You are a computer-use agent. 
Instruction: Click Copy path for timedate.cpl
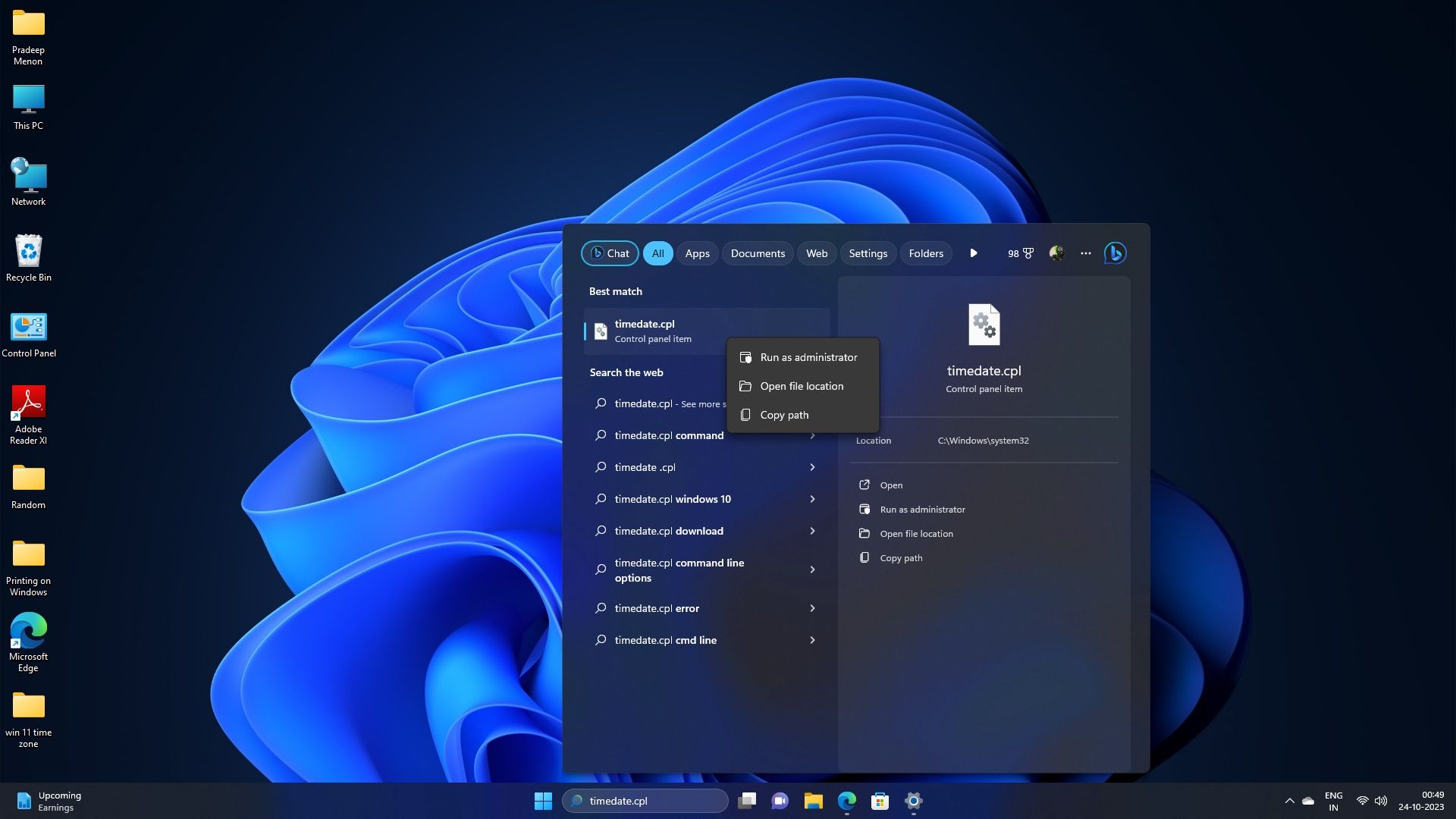click(x=784, y=414)
